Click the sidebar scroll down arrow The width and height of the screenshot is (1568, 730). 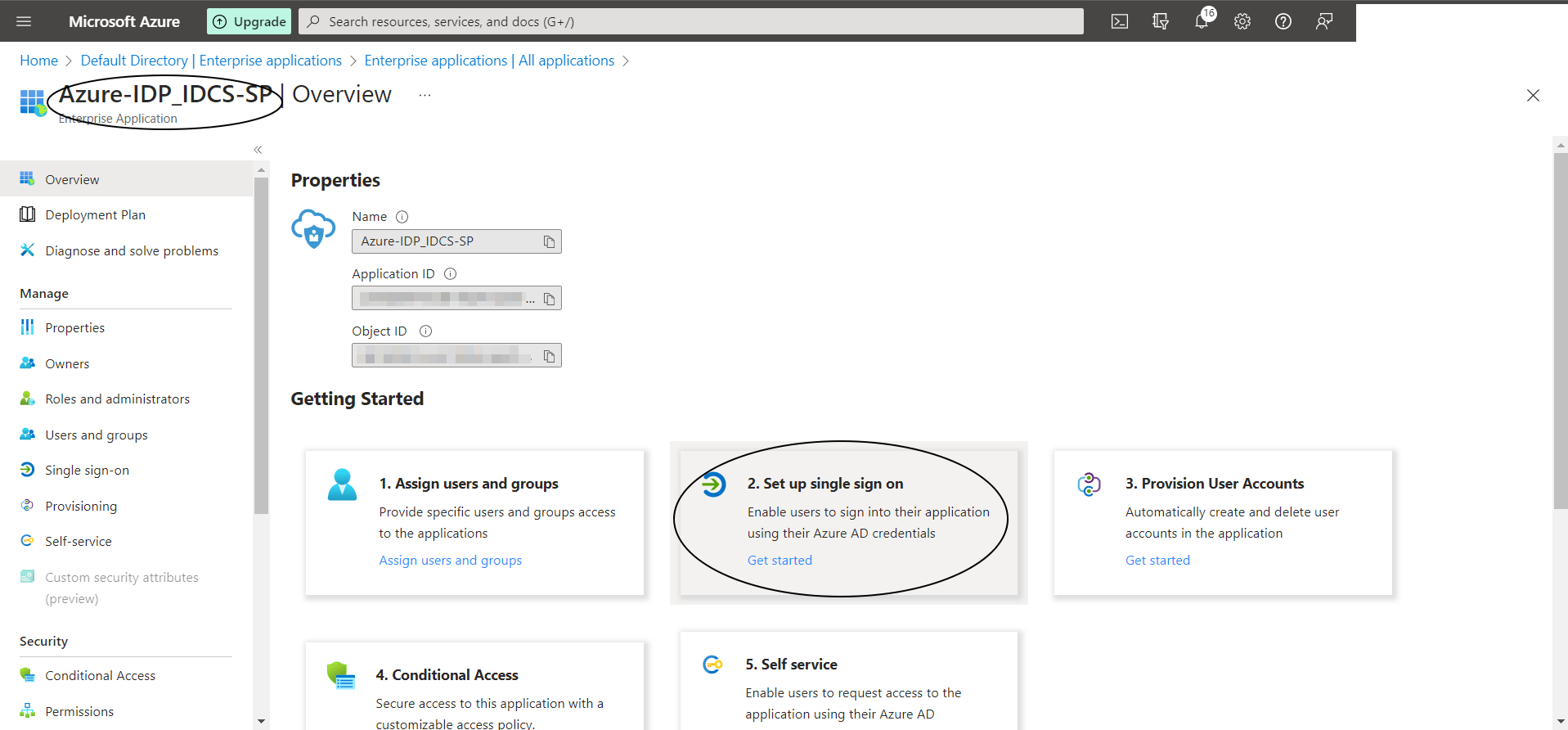click(261, 721)
